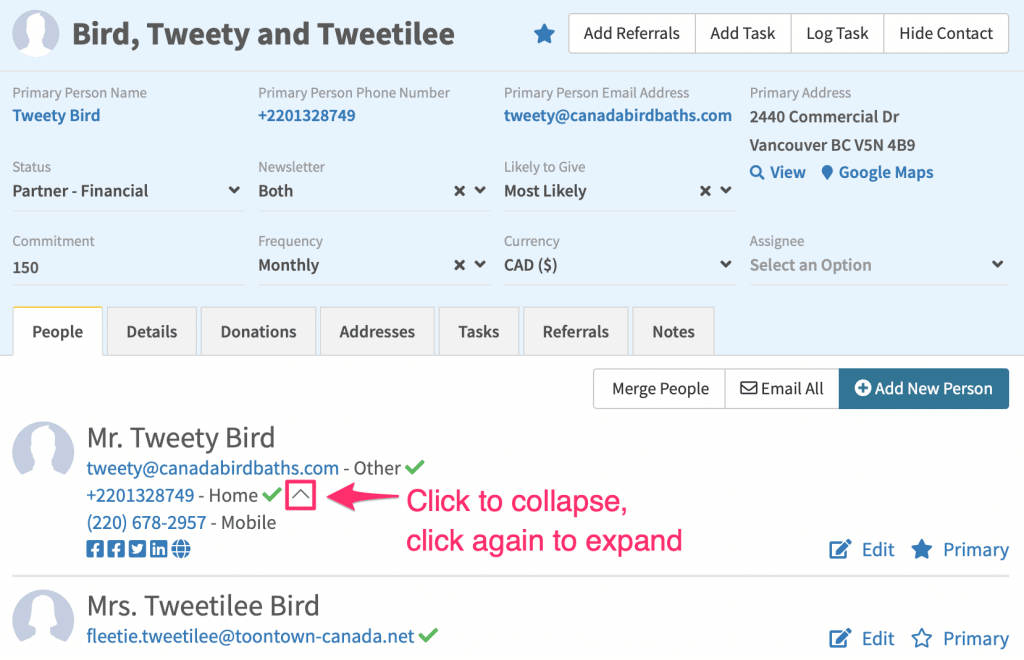1024x660 pixels.
Task: Click the Commitment field showing 150
Action: point(128,268)
